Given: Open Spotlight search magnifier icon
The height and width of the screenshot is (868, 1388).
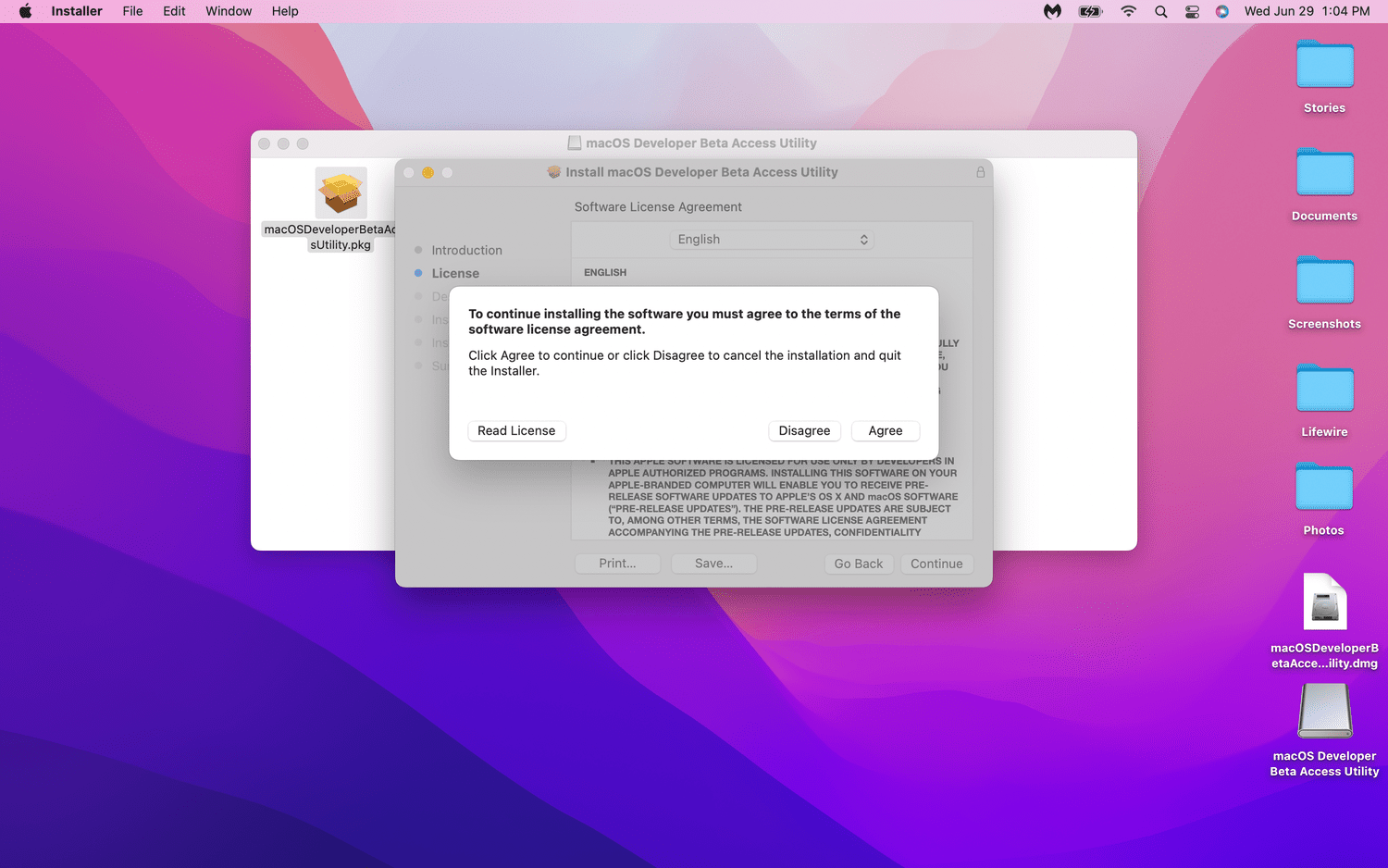Looking at the screenshot, I should [1160, 11].
